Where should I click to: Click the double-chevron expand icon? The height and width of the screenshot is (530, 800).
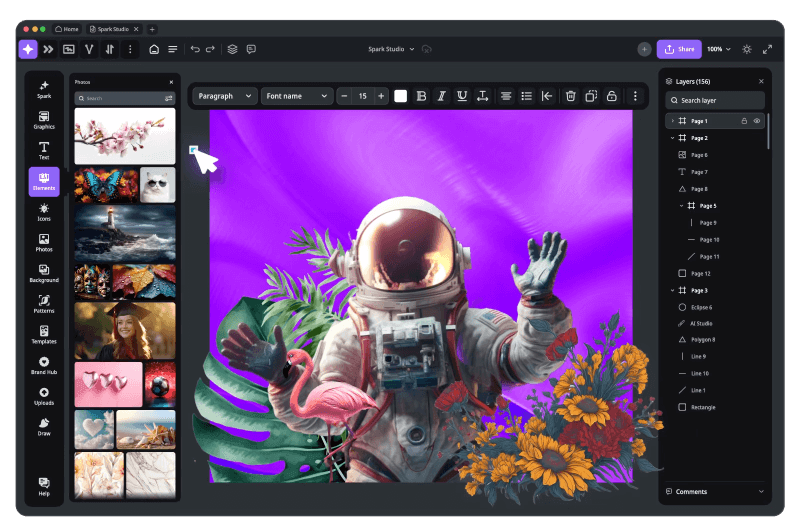coord(48,49)
